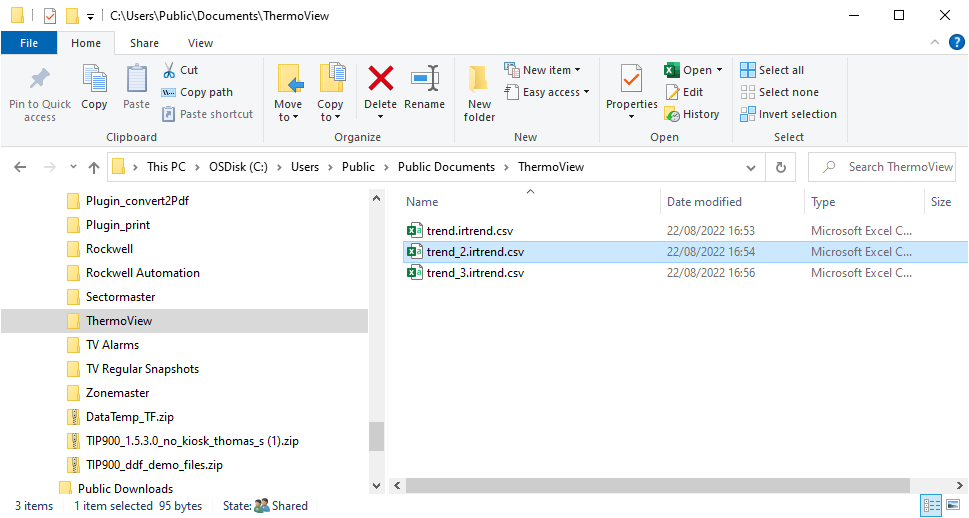This screenshot has width=969, height=518.
Task: Click Invert selection
Action: pyautogui.click(x=789, y=114)
